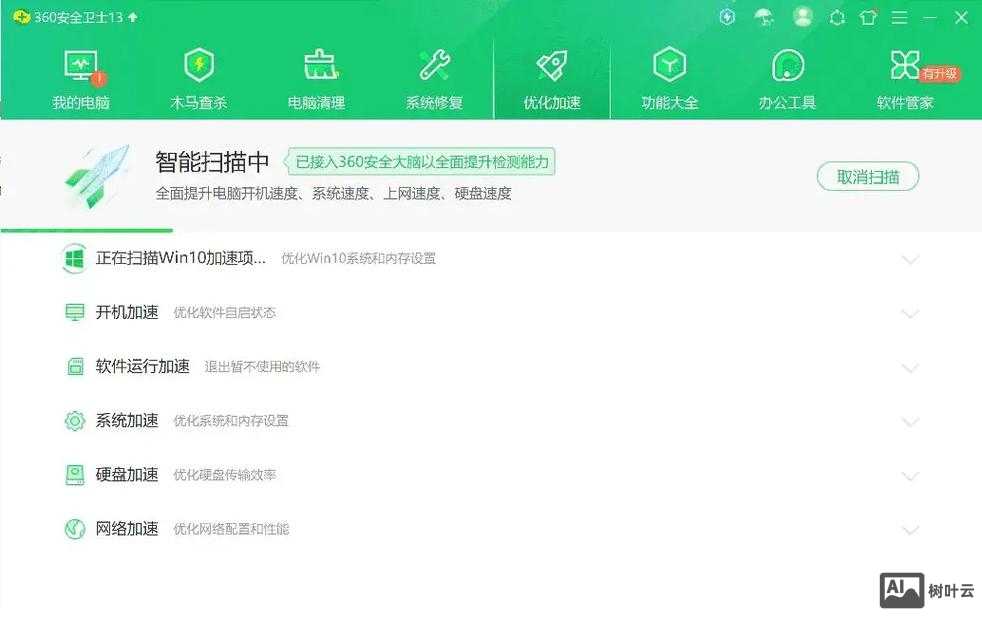Image resolution: width=982 pixels, height=619 pixels.
Task: Open the 我的电脑 computer check panel
Action: [x=81, y=75]
